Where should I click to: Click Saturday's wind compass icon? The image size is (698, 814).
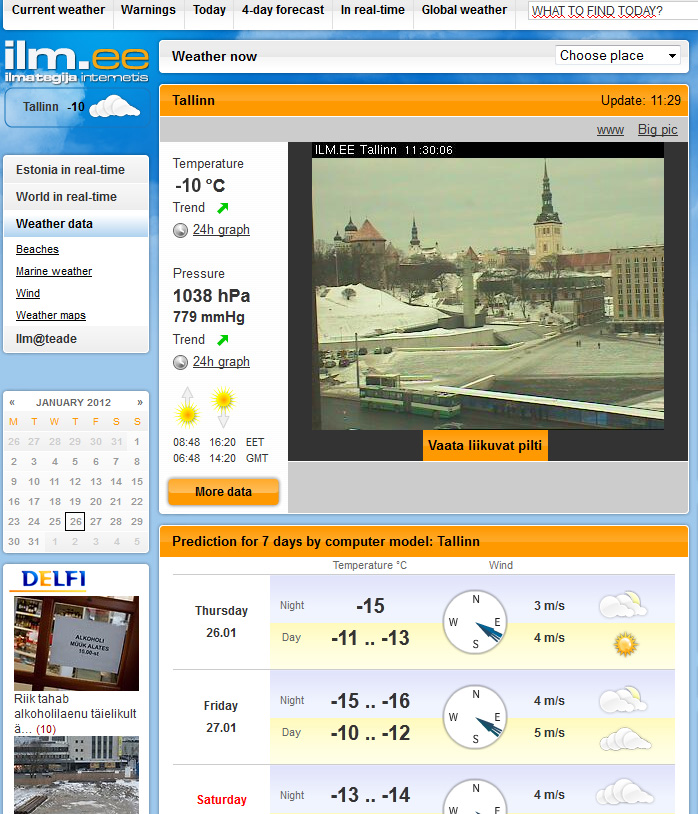pos(475,797)
